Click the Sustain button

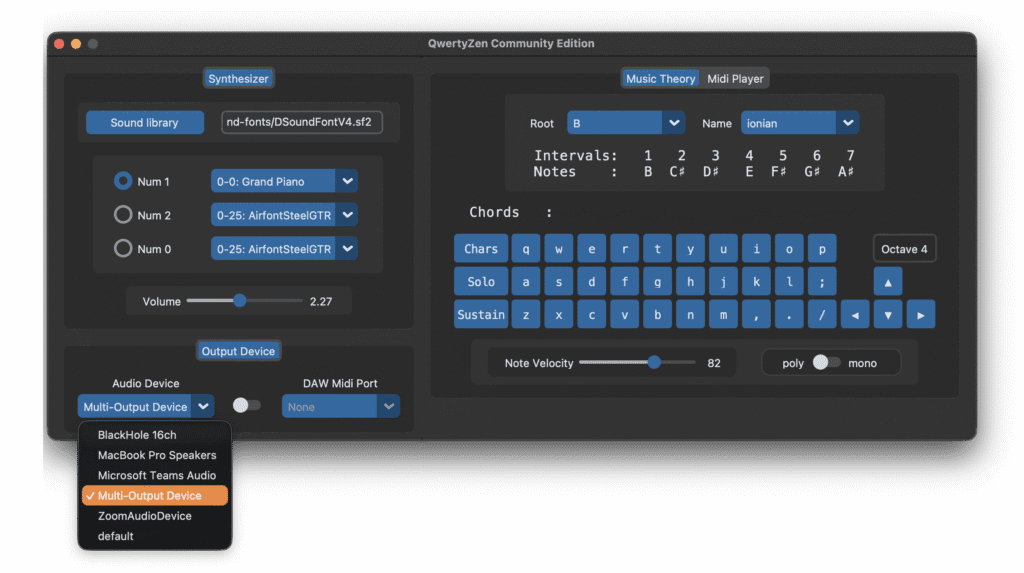[481, 314]
